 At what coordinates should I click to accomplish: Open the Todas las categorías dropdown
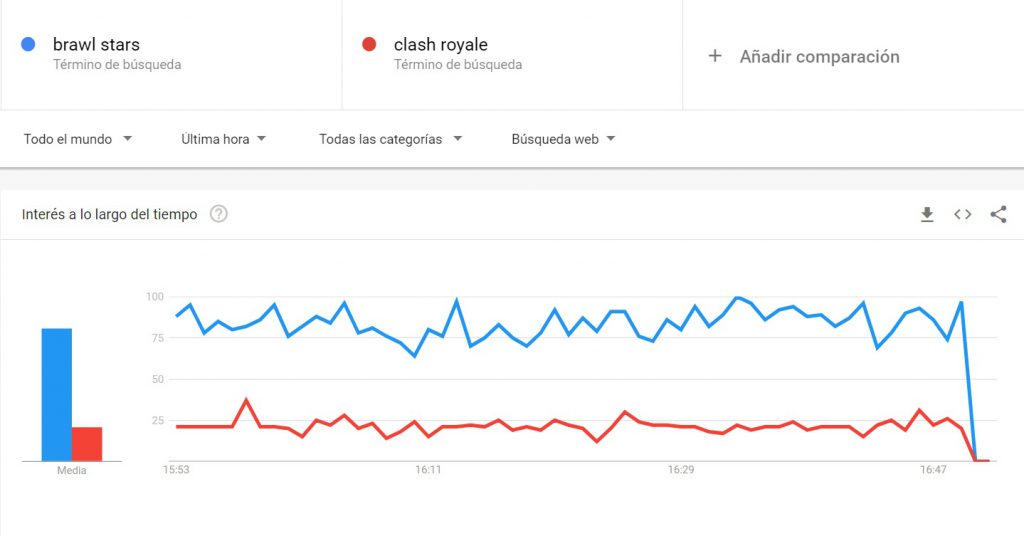pos(390,139)
